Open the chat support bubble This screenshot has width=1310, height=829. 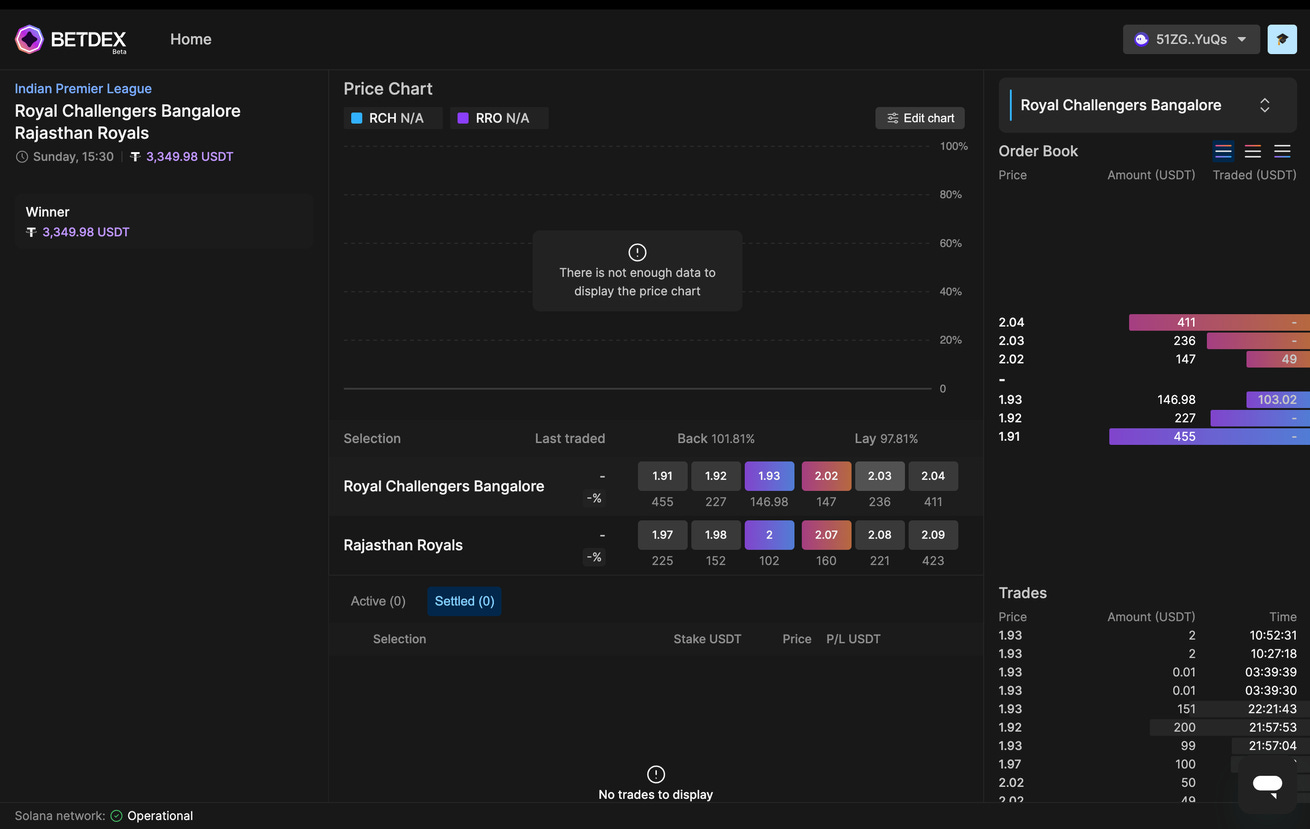[1267, 784]
